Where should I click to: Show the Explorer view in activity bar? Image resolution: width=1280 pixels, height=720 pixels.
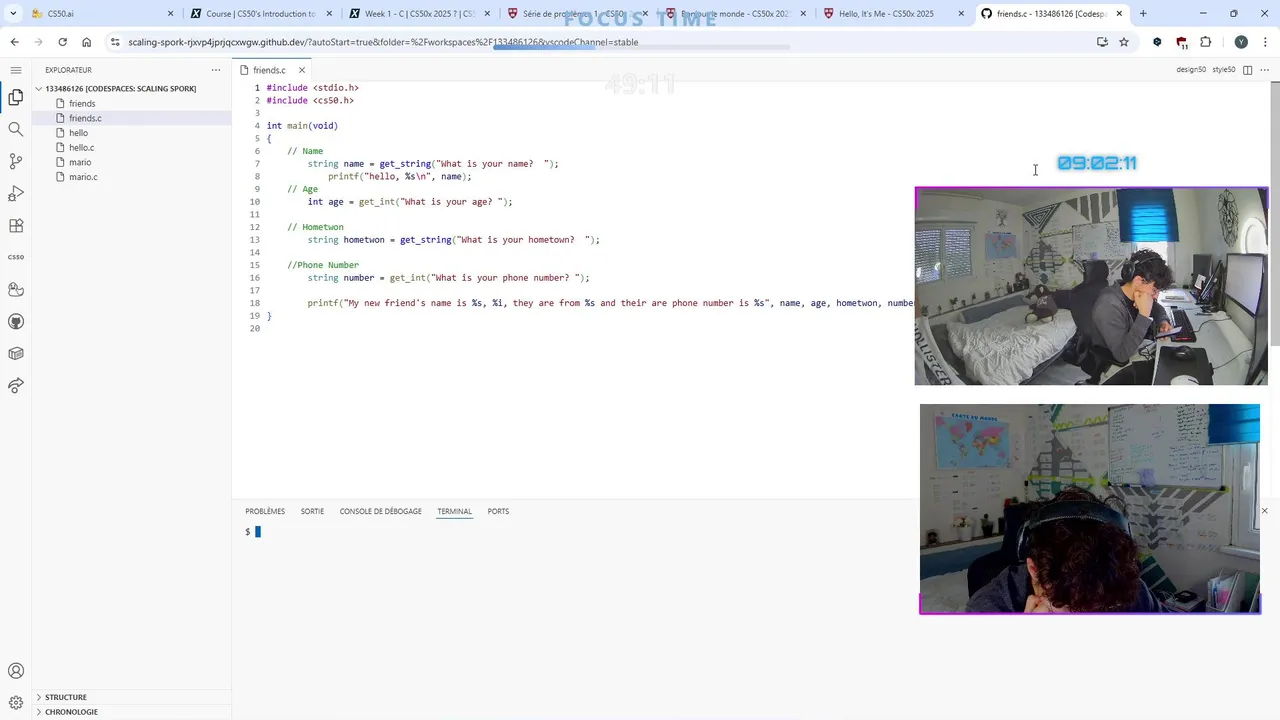[x=15, y=97]
